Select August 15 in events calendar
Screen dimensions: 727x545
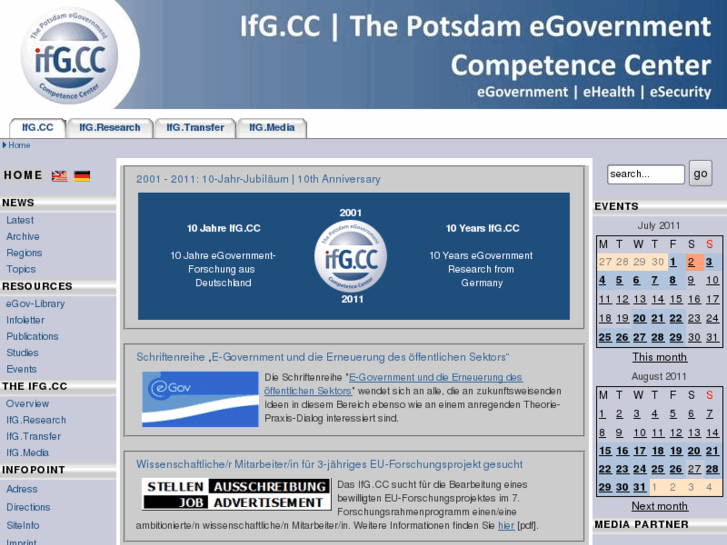[605, 451]
